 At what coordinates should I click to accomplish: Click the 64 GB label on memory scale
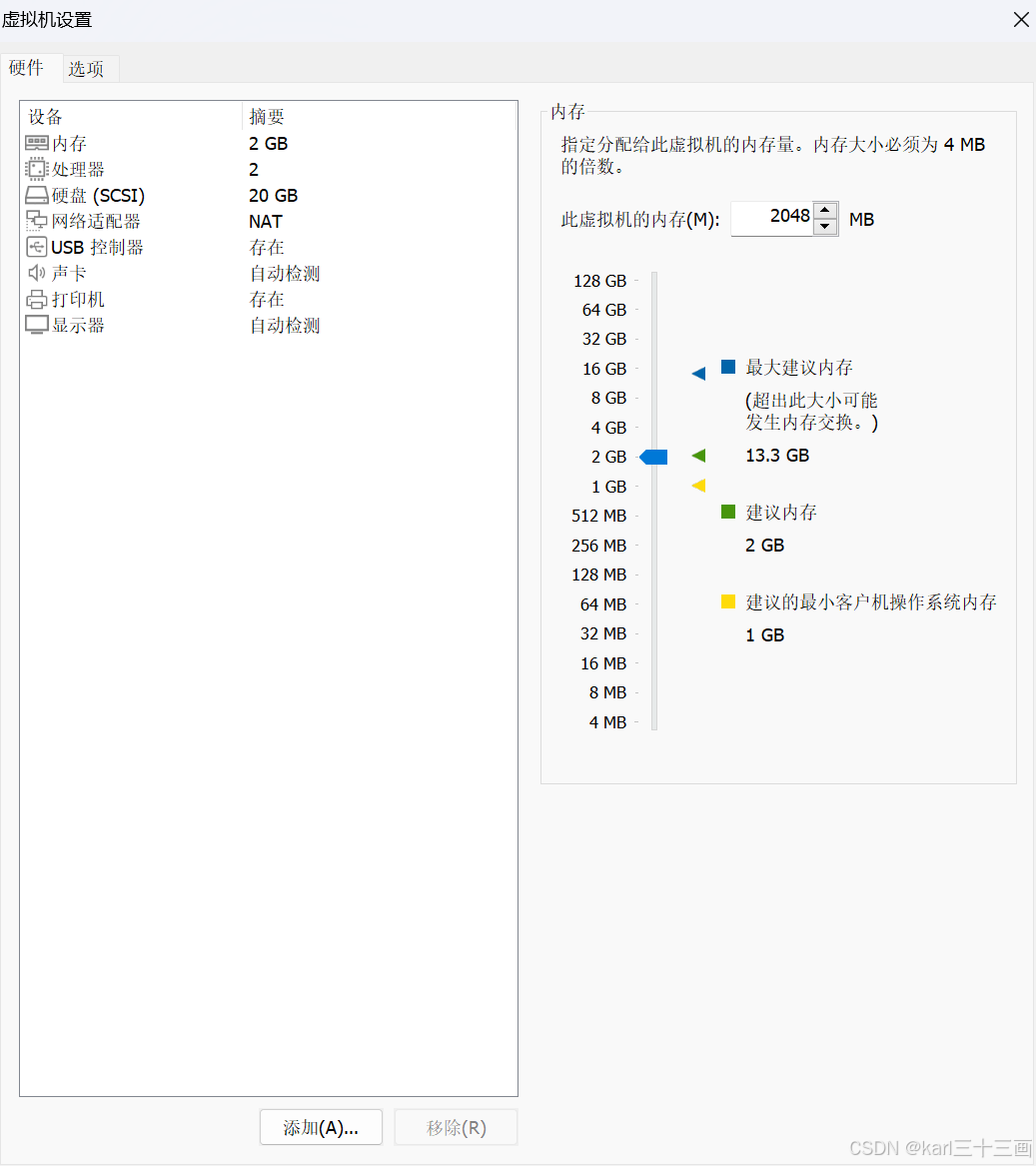(604, 310)
